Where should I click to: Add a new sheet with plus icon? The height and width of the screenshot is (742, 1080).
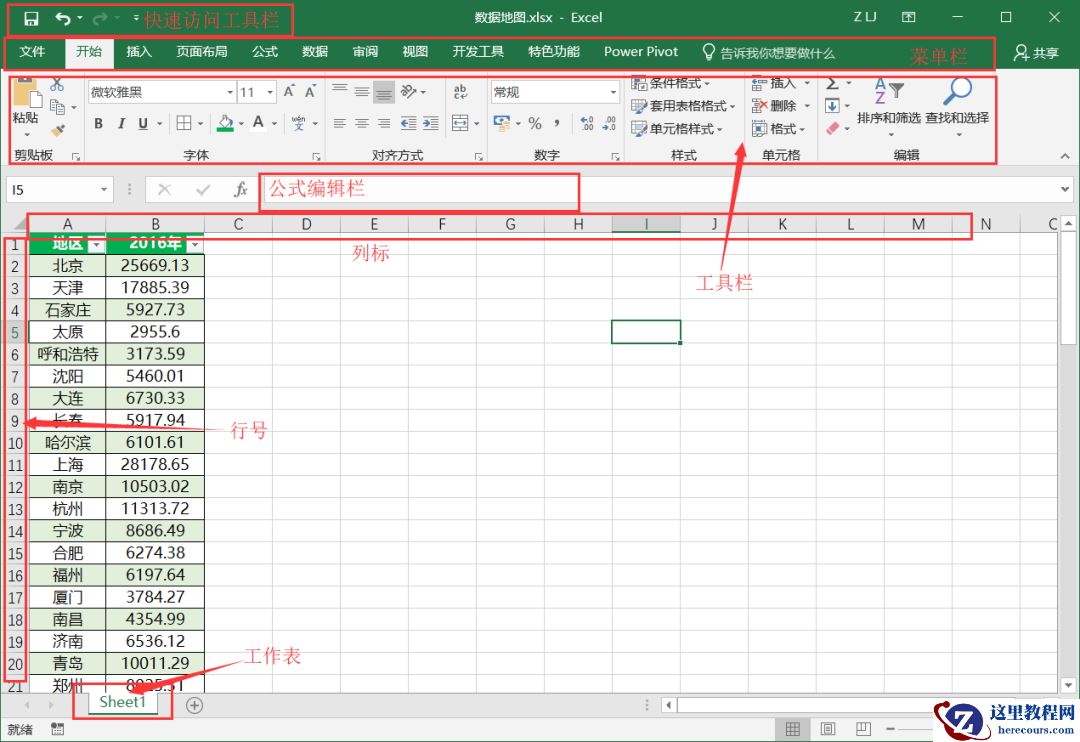click(x=195, y=705)
